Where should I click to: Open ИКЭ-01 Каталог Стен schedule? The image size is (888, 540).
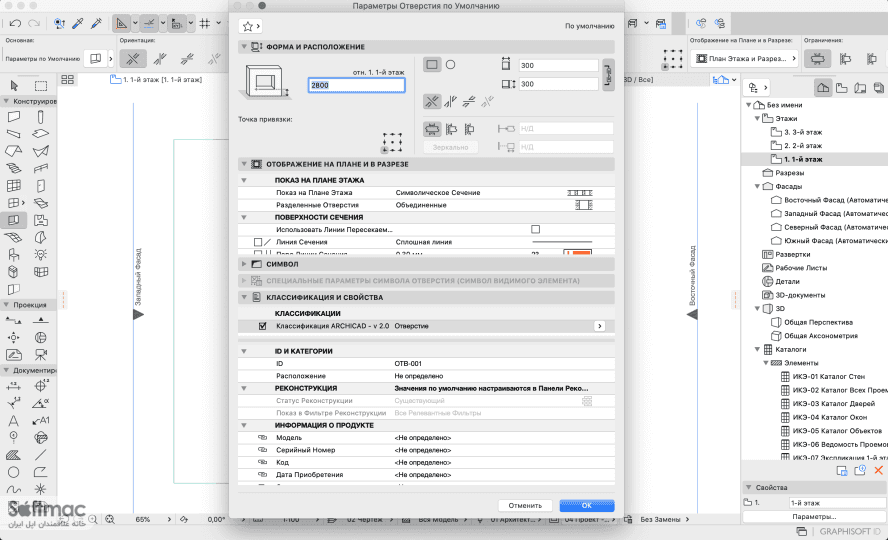[829, 376]
